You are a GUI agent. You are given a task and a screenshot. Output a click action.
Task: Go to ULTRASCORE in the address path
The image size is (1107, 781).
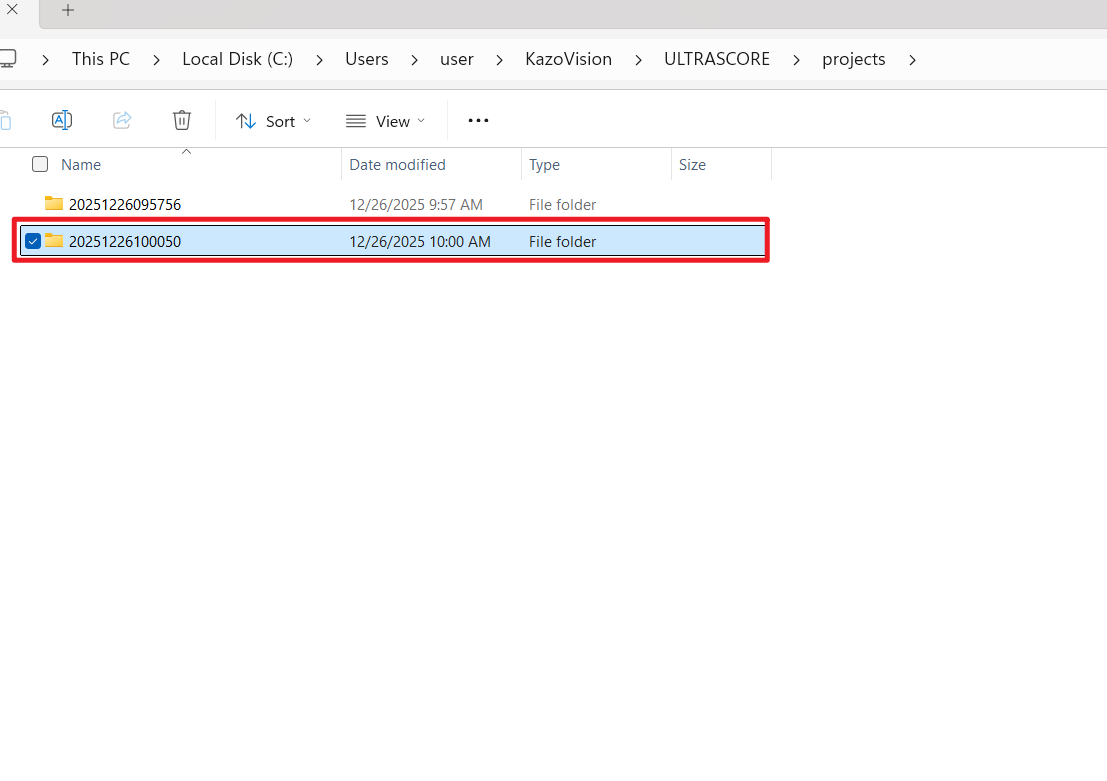point(717,59)
